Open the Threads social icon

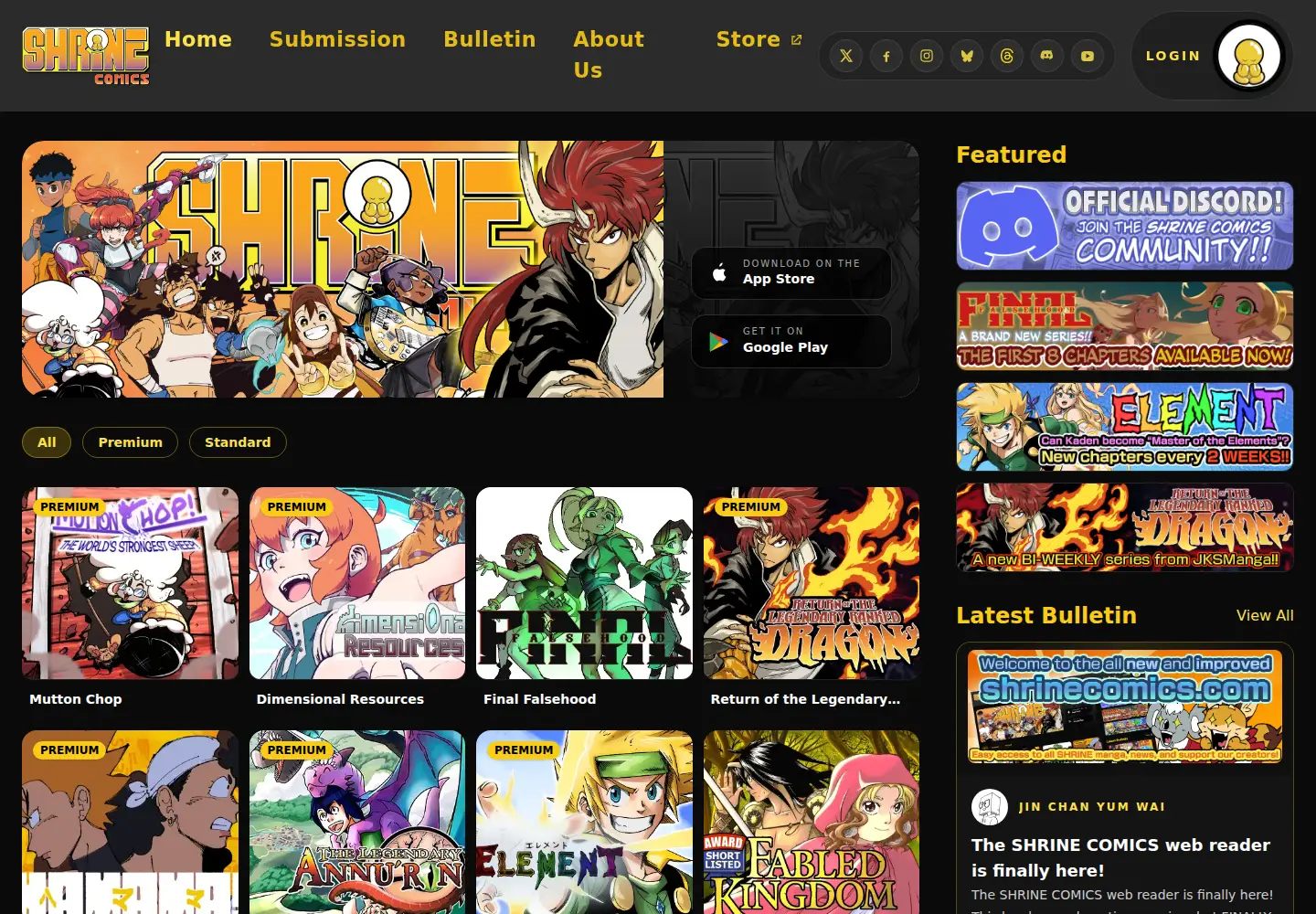click(1007, 56)
